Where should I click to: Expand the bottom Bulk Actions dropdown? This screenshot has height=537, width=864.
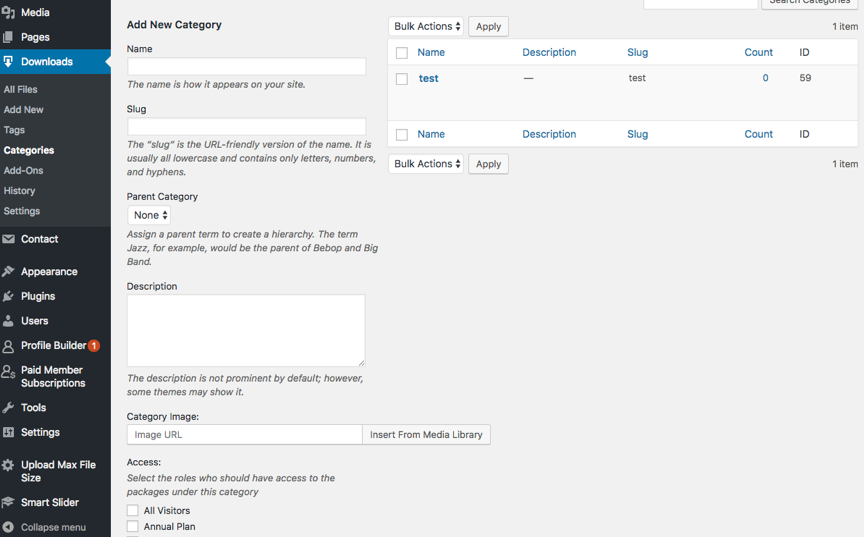tap(426, 164)
